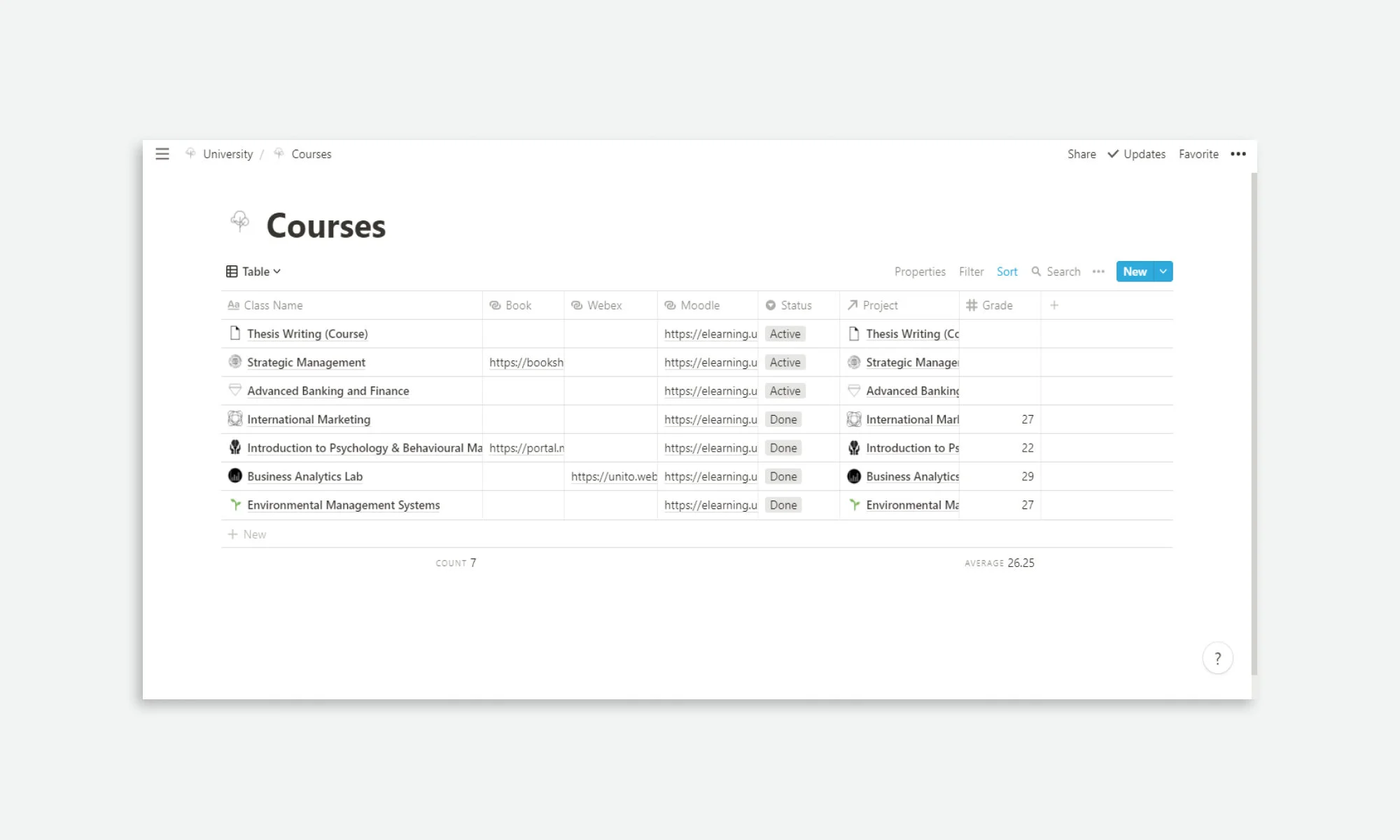Open the hamburger sidebar menu icon
Image resolution: width=1400 pixels, height=840 pixels.
pyautogui.click(x=162, y=154)
